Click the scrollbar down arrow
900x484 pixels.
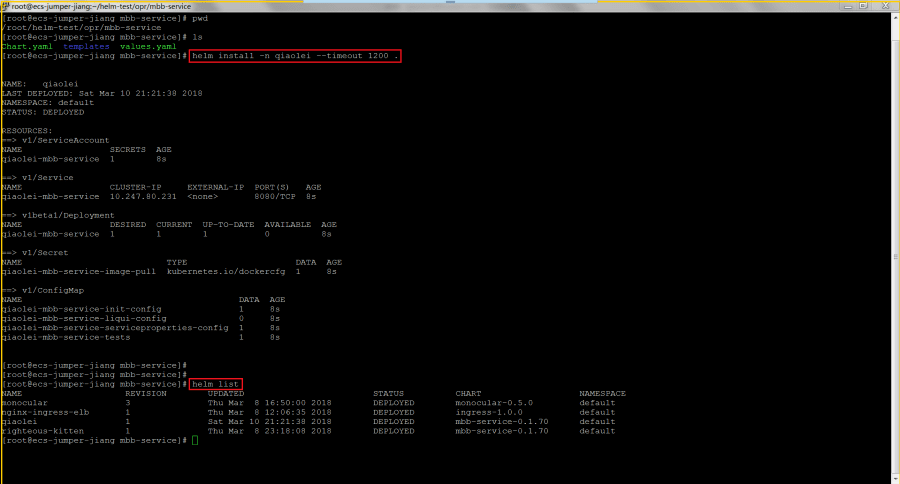895,478
